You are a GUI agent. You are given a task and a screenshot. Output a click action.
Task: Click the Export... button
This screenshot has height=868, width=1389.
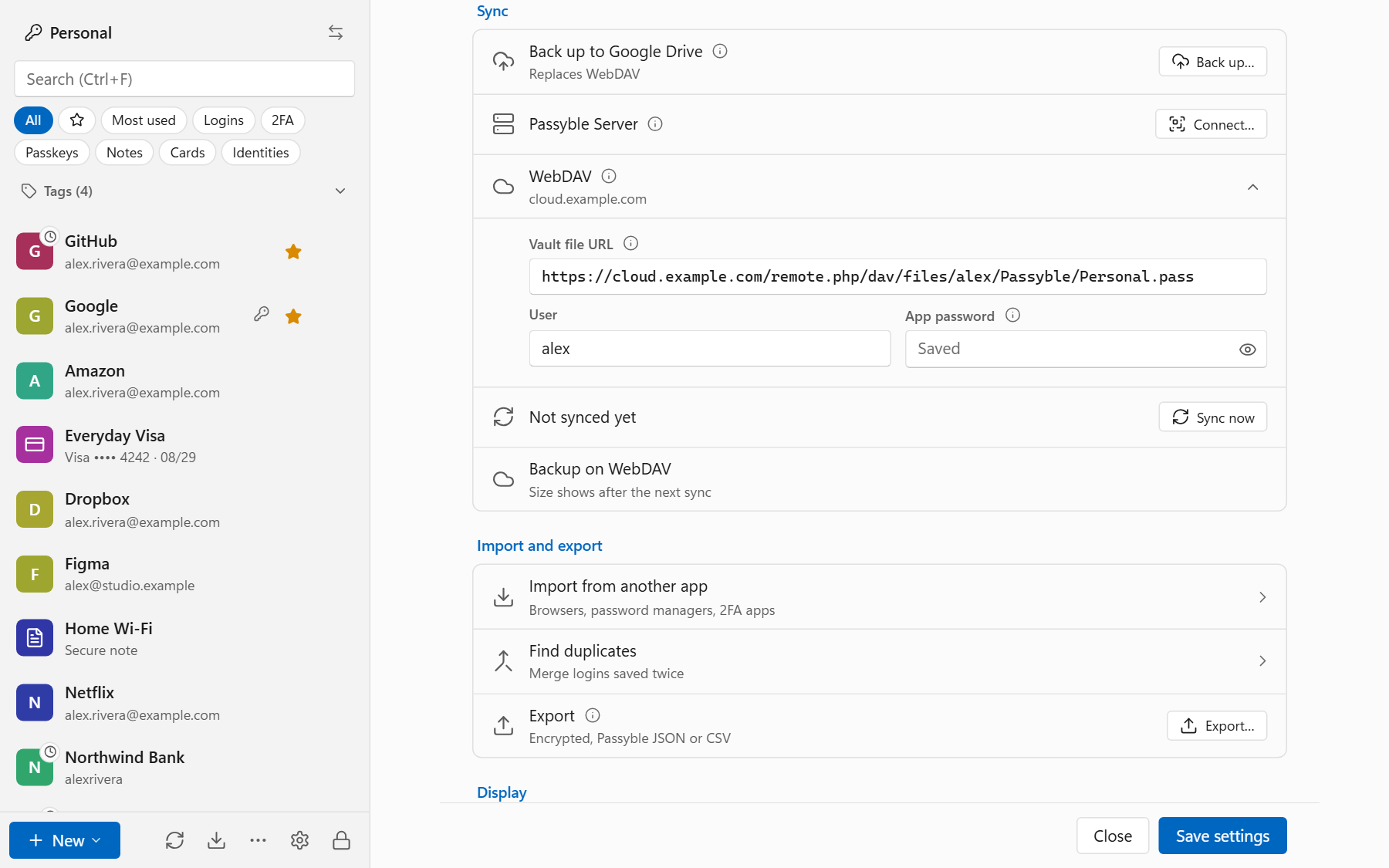[1217, 726]
